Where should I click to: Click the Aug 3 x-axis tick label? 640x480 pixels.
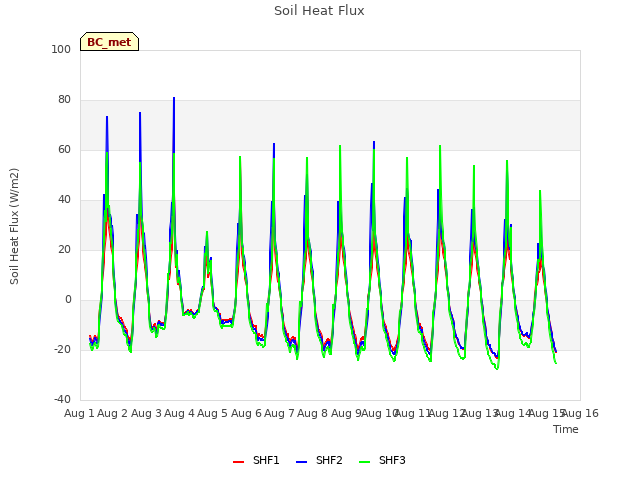tap(146, 413)
